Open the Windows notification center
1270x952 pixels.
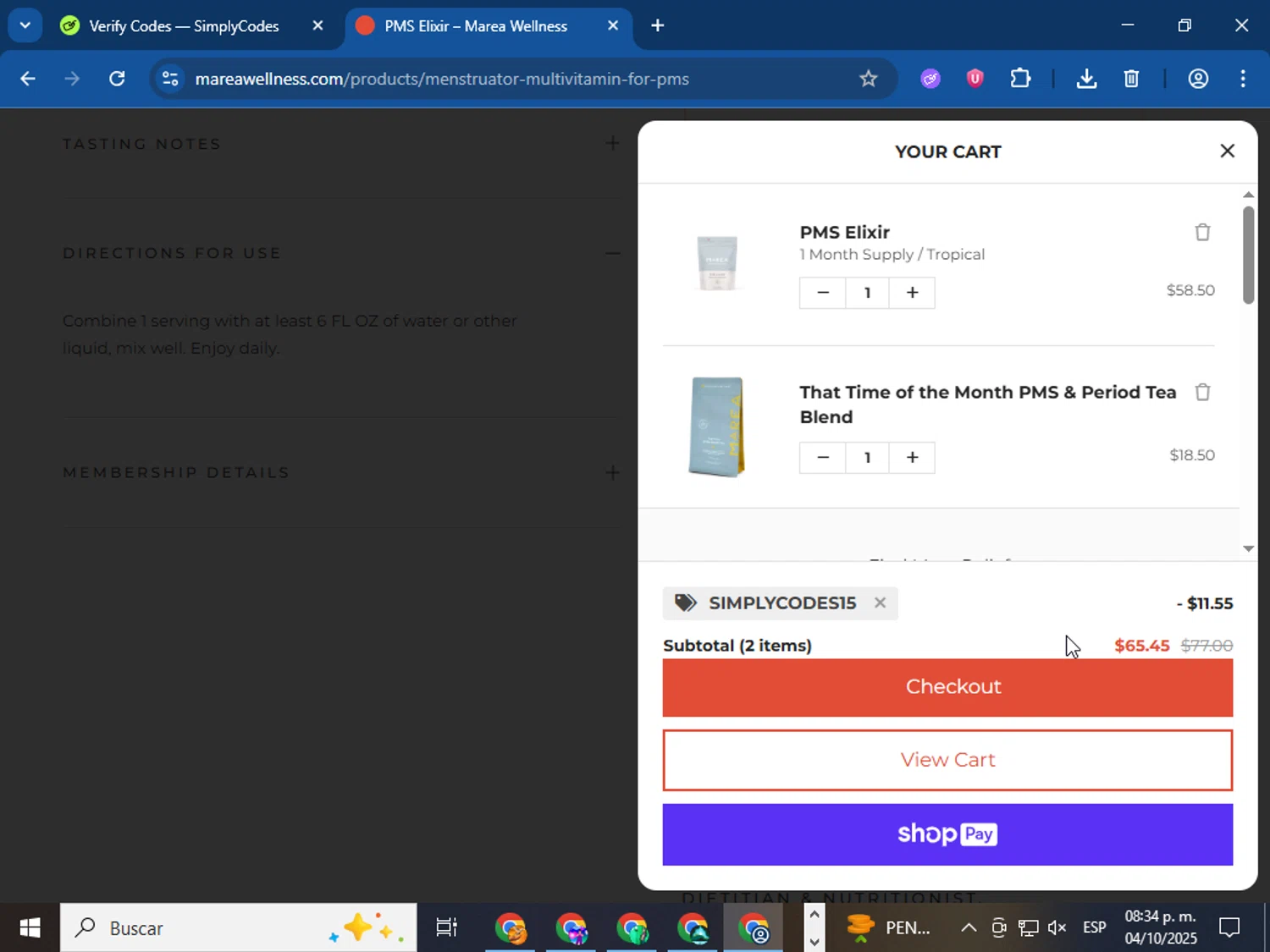(1229, 928)
